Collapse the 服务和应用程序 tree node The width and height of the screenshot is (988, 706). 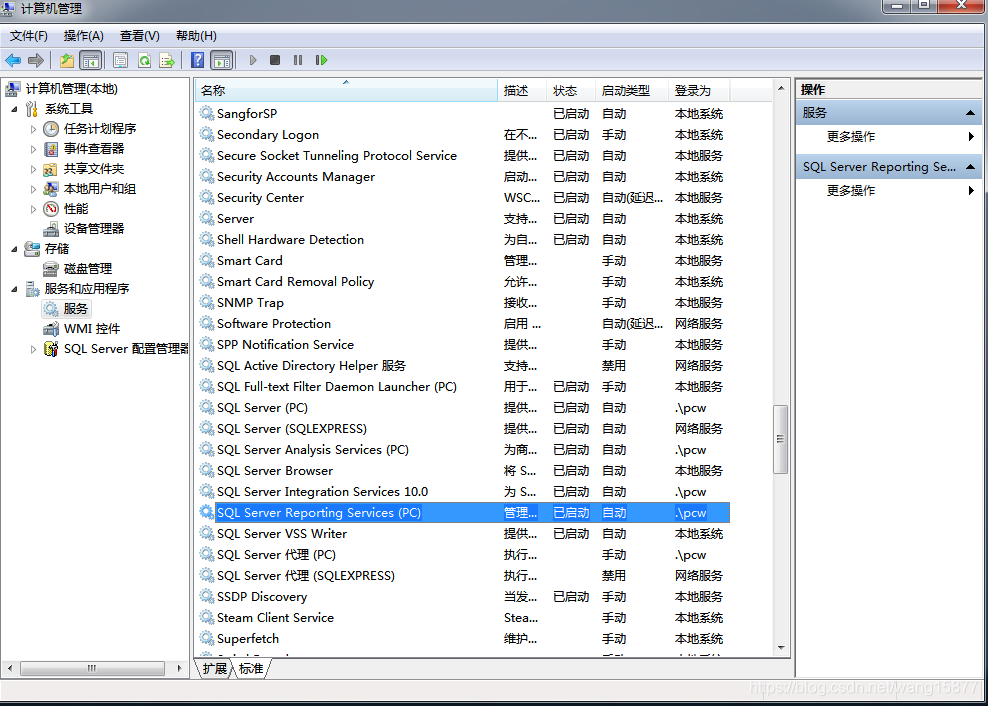click(14, 289)
